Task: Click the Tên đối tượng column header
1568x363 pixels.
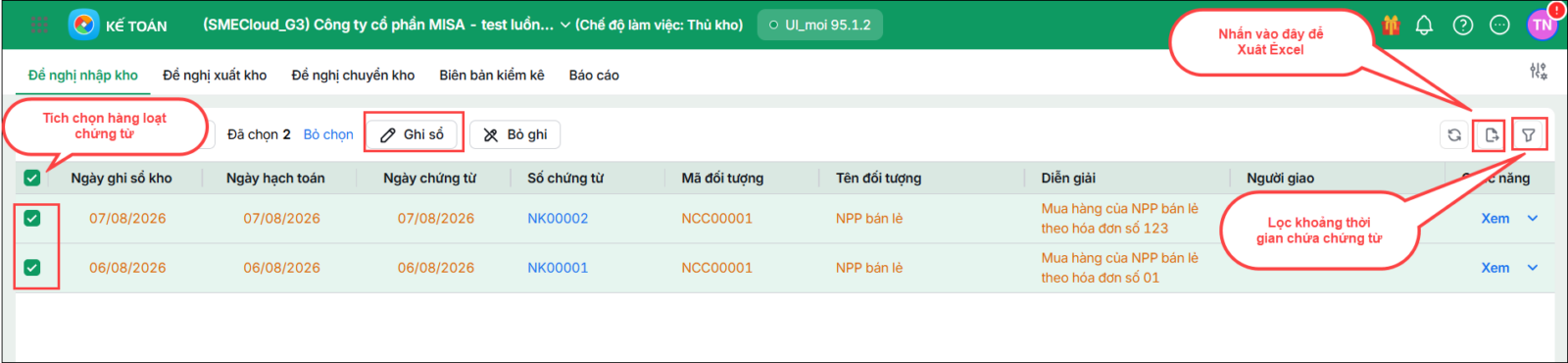Action: click(x=878, y=179)
